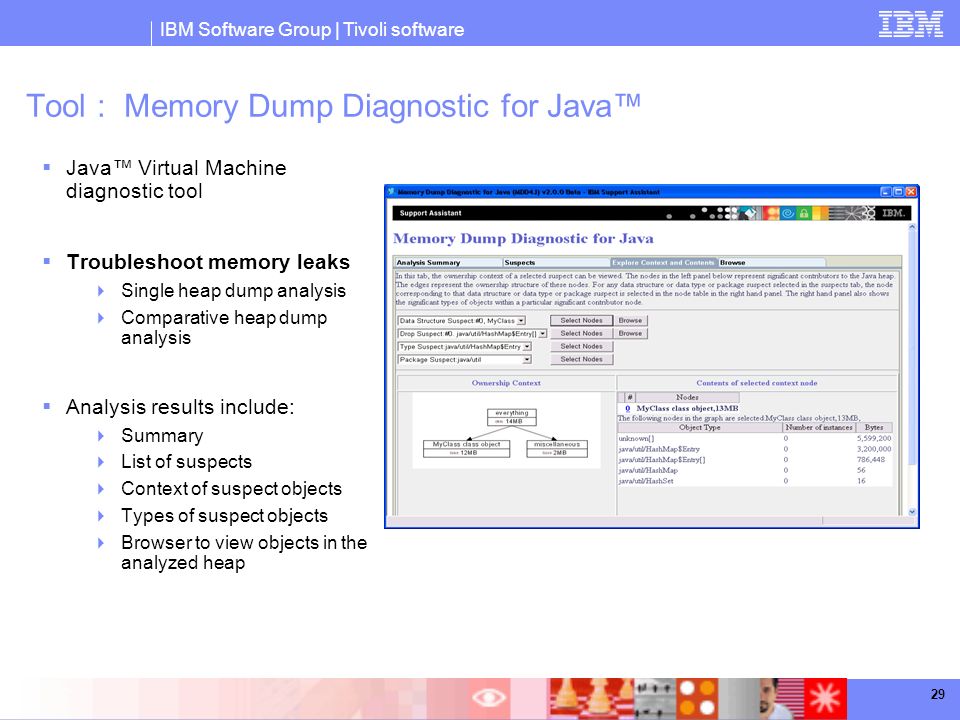Click 'Troubleshoot memory leaks' bullet
Image resolution: width=960 pixels, height=720 pixels.
tap(208, 262)
